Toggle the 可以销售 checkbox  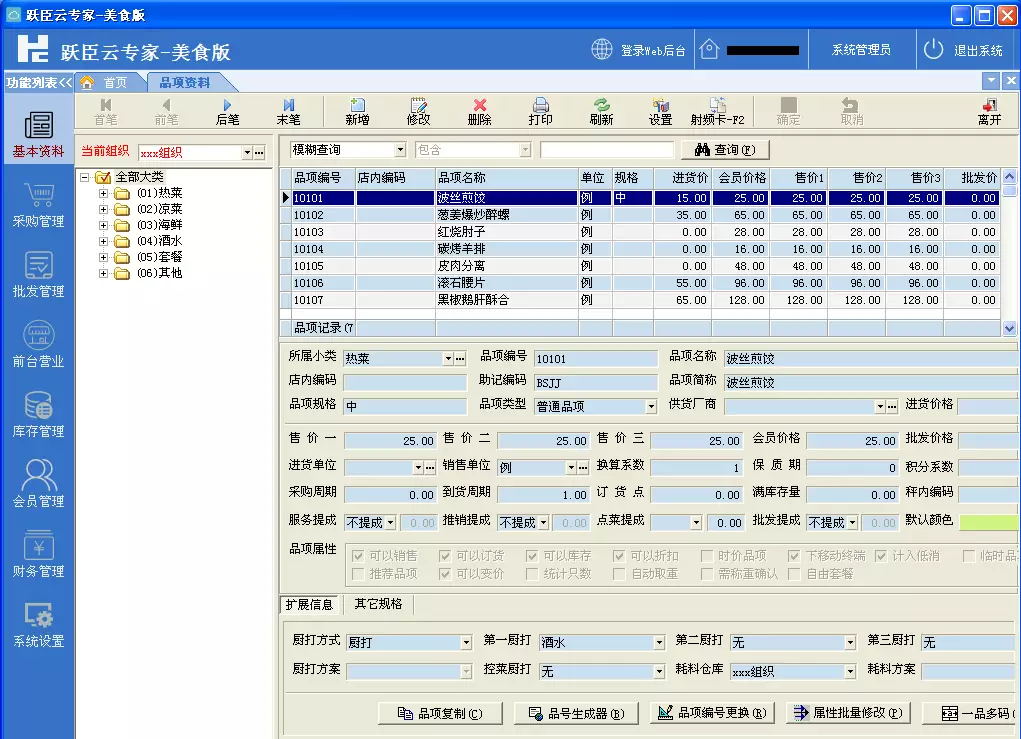pos(358,556)
